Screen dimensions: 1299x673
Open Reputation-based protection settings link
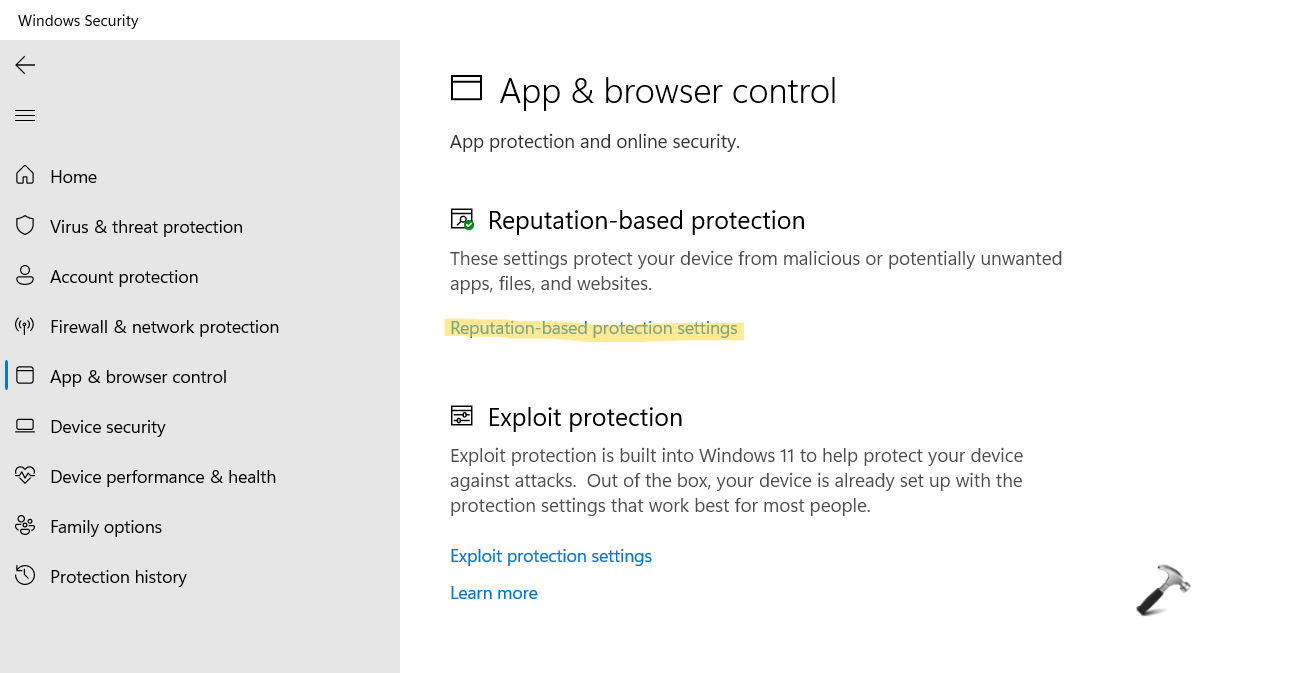coord(593,328)
